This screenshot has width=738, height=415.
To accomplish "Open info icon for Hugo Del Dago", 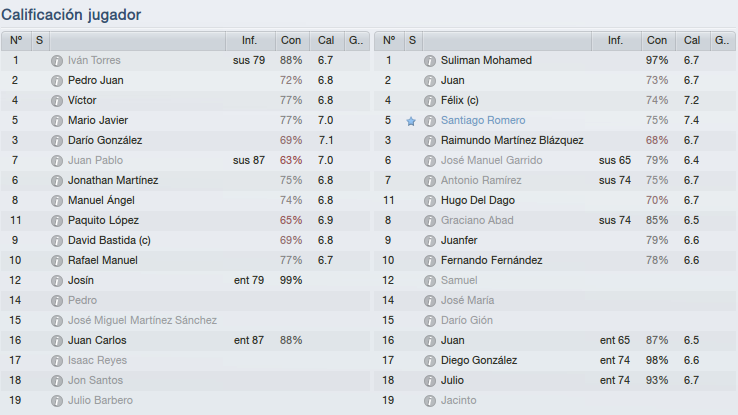I will tap(430, 201).
